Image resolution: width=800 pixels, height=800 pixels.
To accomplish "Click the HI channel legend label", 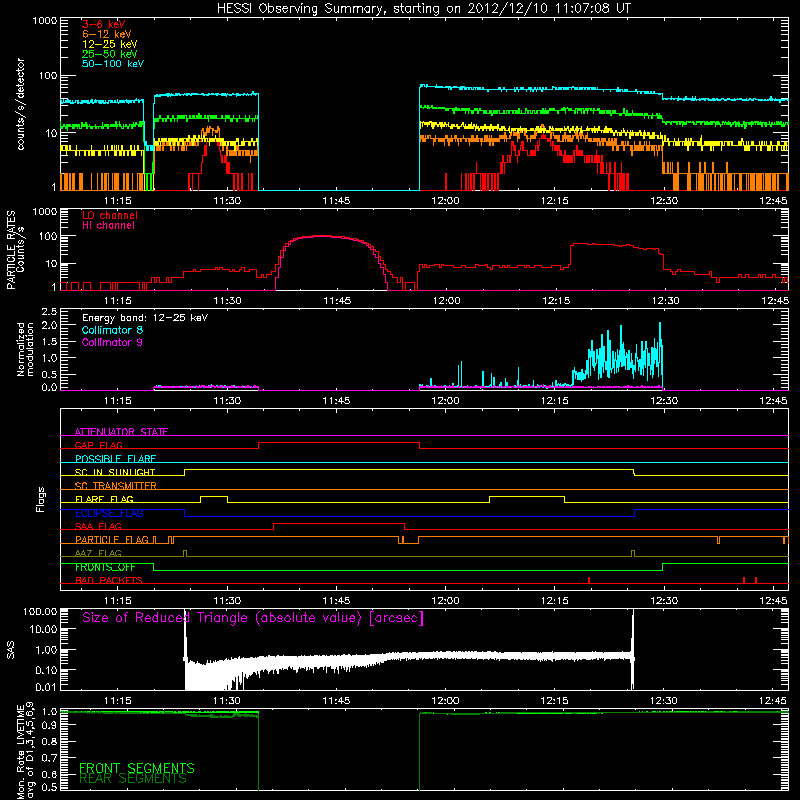I will click(108, 226).
